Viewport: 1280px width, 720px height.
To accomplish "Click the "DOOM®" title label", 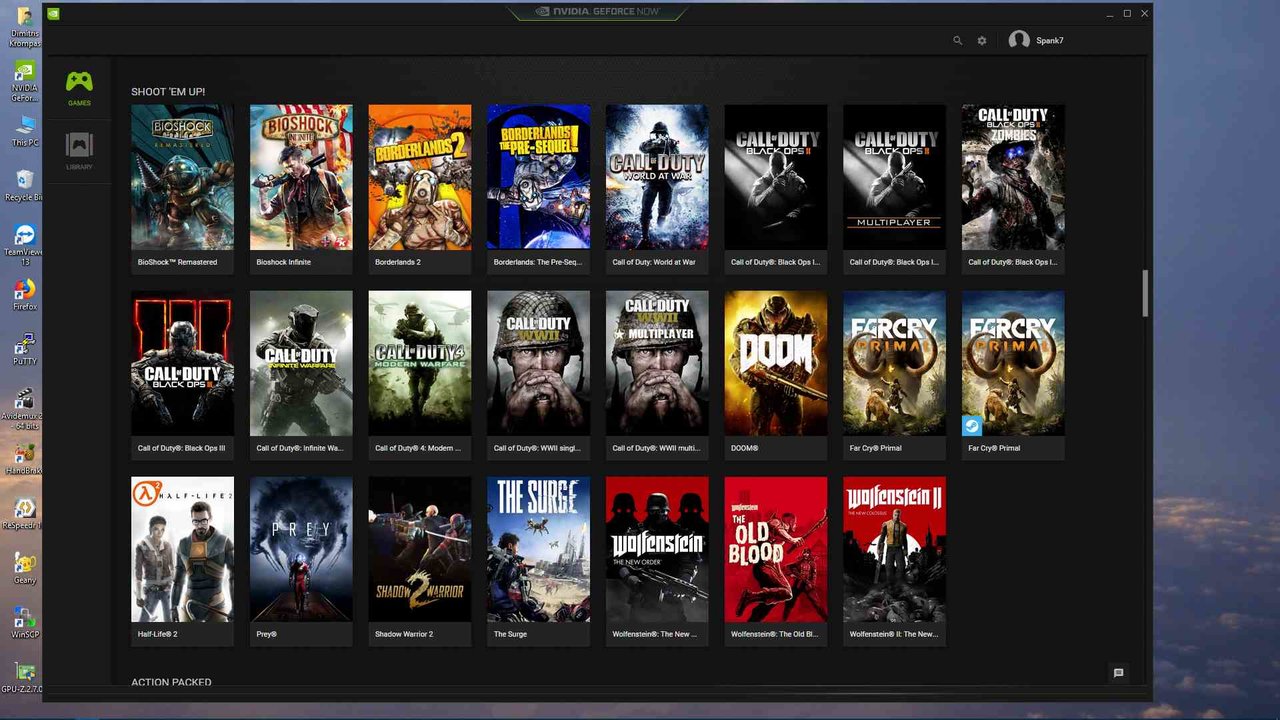I will tap(745, 448).
